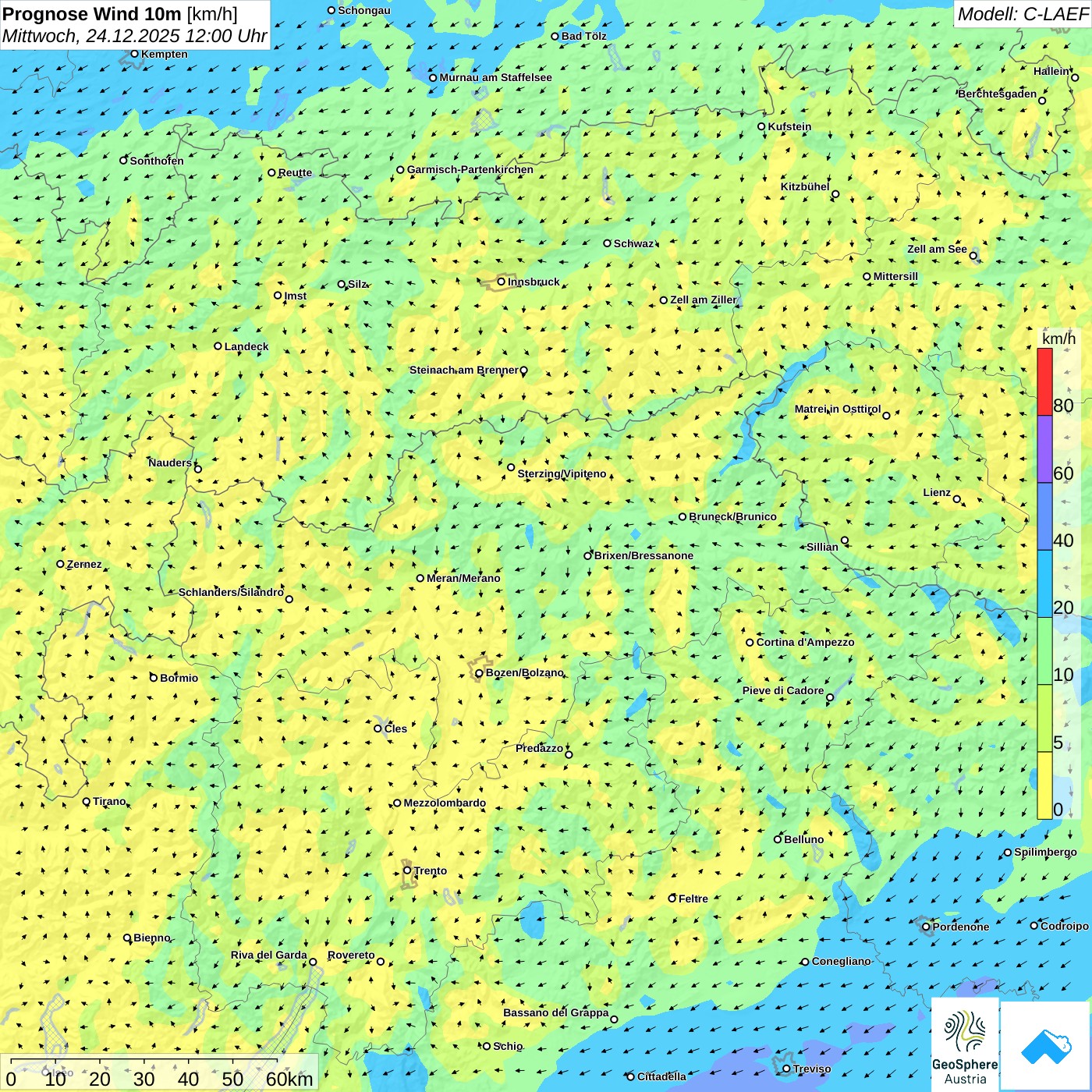Image resolution: width=1092 pixels, height=1092 pixels.
Task: Click the Sillian label
Action: click(822, 547)
